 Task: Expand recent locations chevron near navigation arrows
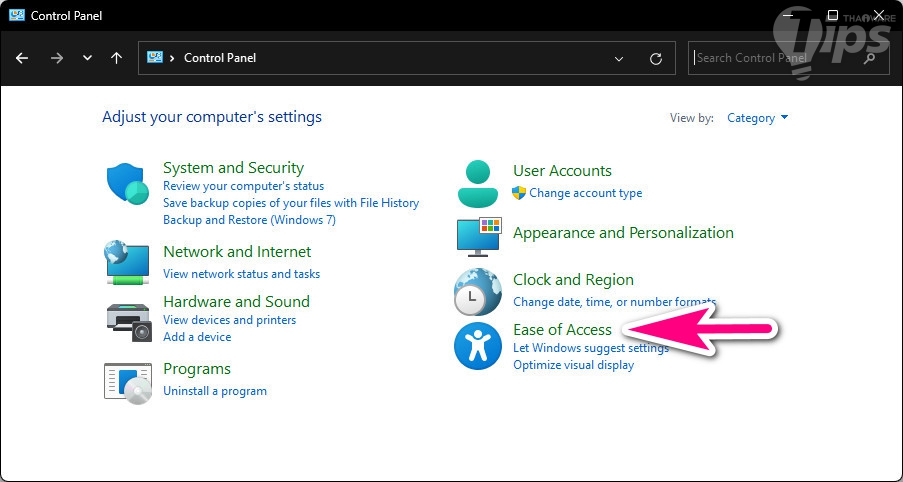pos(87,58)
